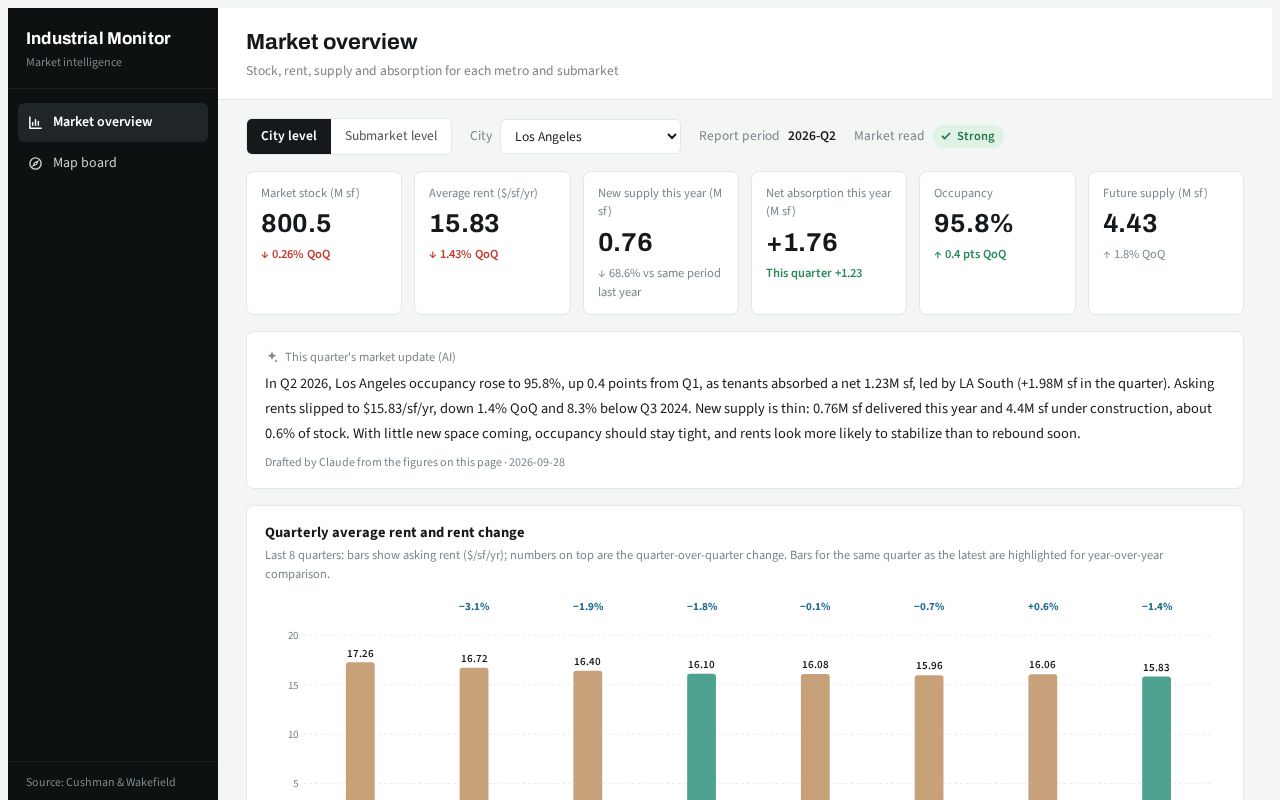
Task: Click the Quarterly average rent and rent change heading
Action: point(395,532)
